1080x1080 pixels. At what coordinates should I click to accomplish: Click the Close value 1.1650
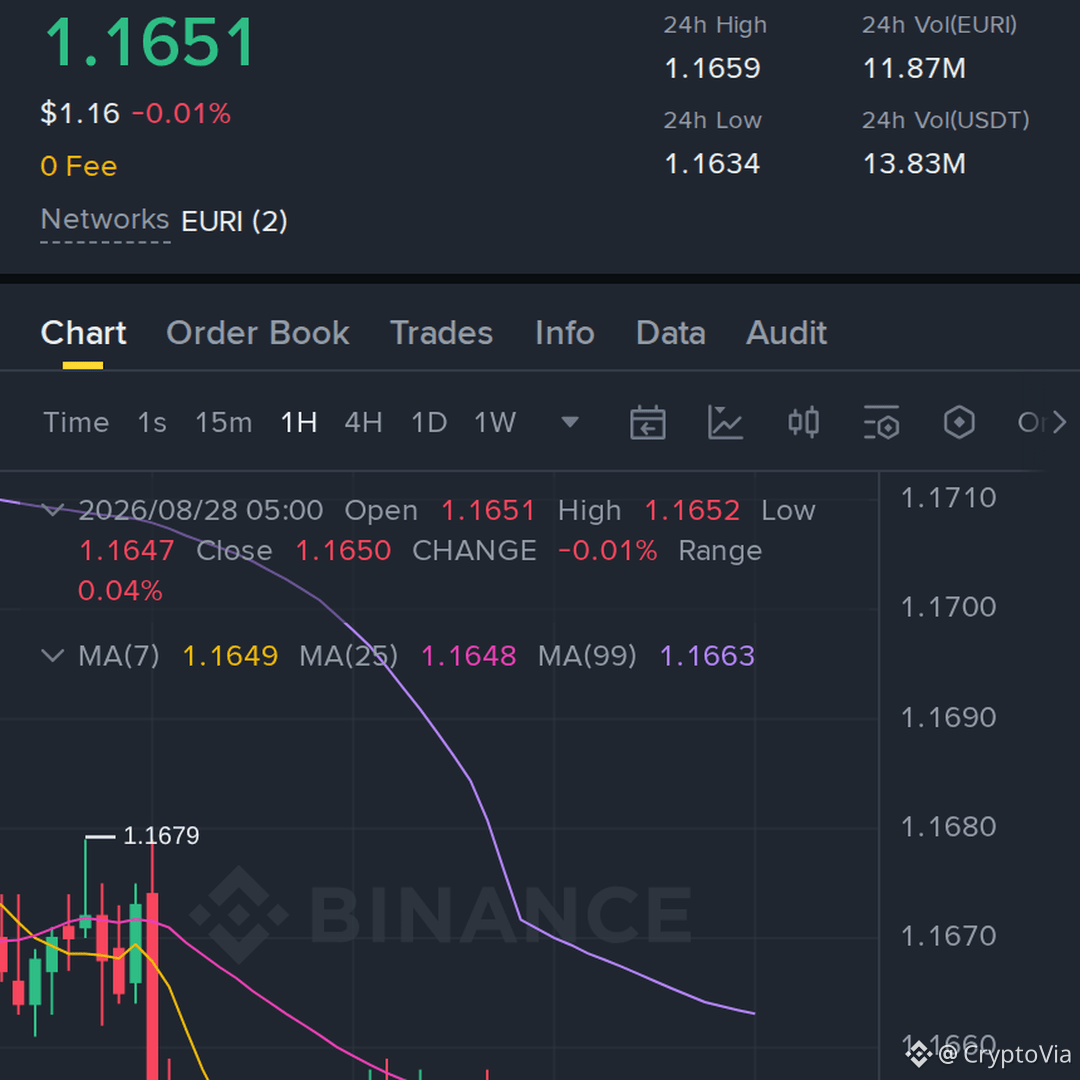343,550
